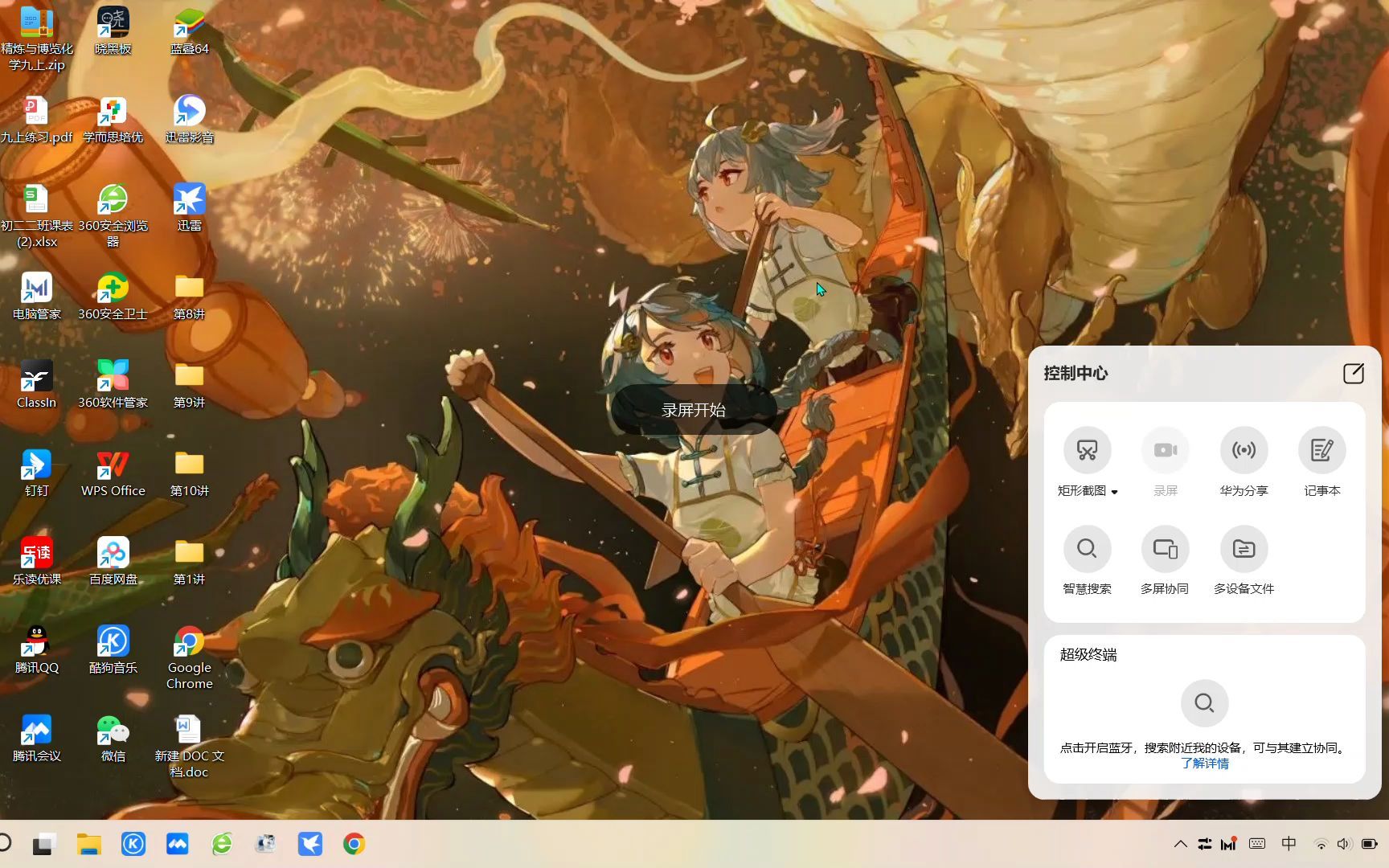Image resolution: width=1389 pixels, height=868 pixels.
Task: Click the 超级终端 search devices button
Action: pos(1204,703)
